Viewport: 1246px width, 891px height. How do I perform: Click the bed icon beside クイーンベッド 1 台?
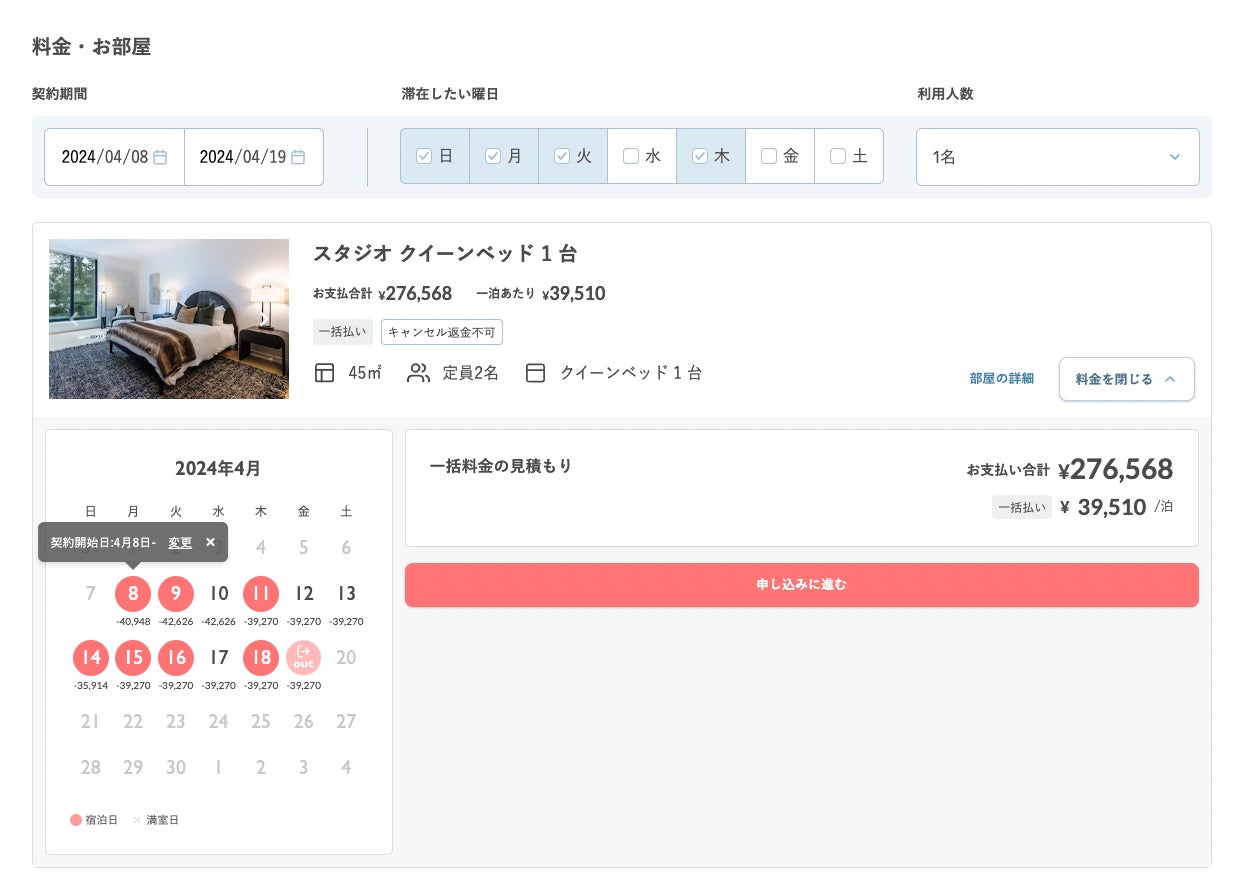click(x=535, y=373)
